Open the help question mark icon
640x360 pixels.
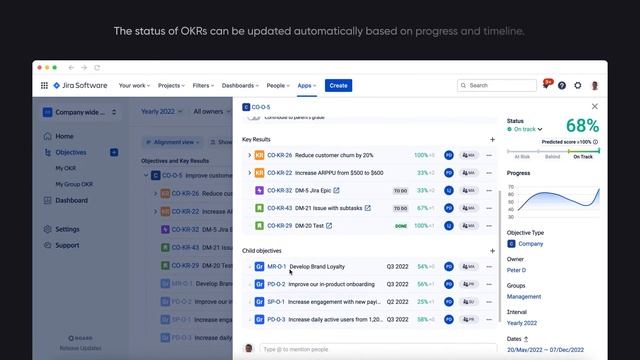pos(562,85)
